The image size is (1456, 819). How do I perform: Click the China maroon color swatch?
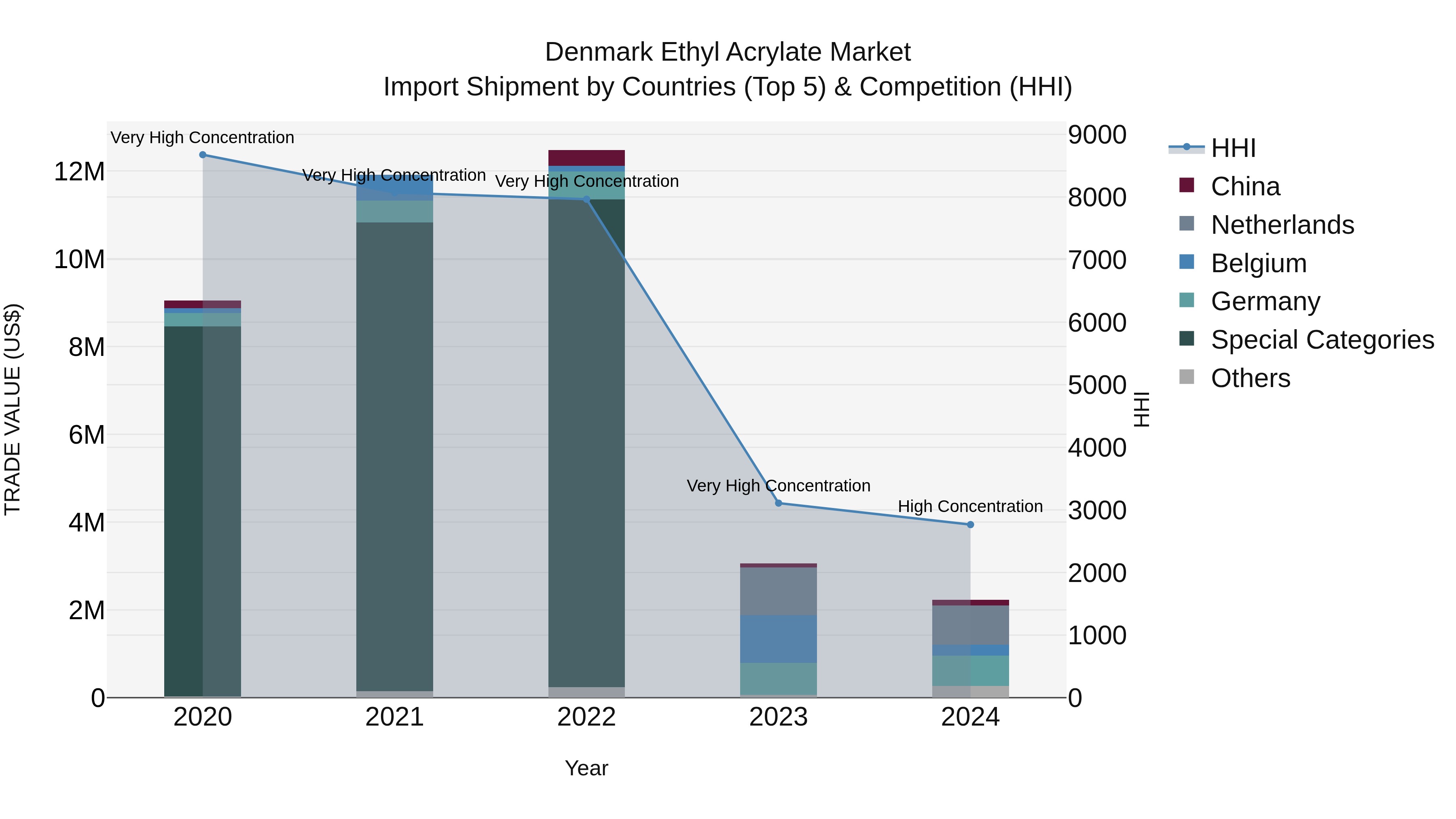1187,185
